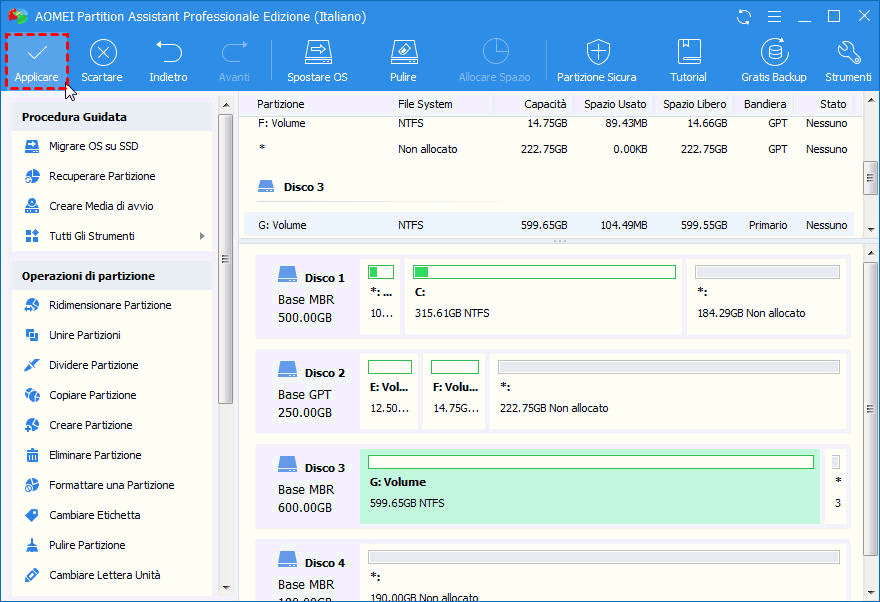This screenshot has width=880, height=602.
Task: Open the Spostare OS tool
Action: [317, 53]
